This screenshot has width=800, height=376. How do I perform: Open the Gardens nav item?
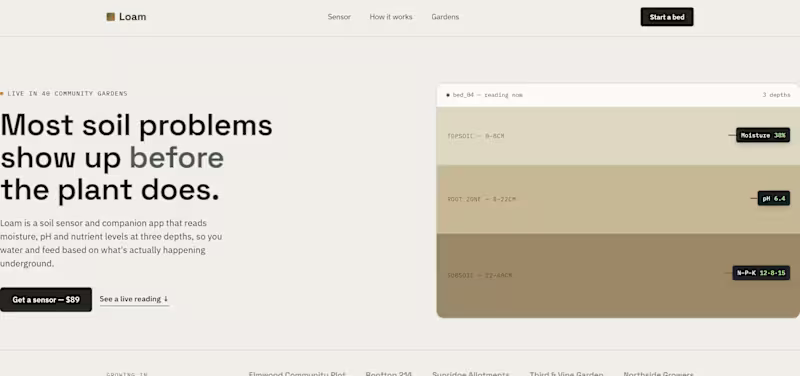[445, 17]
